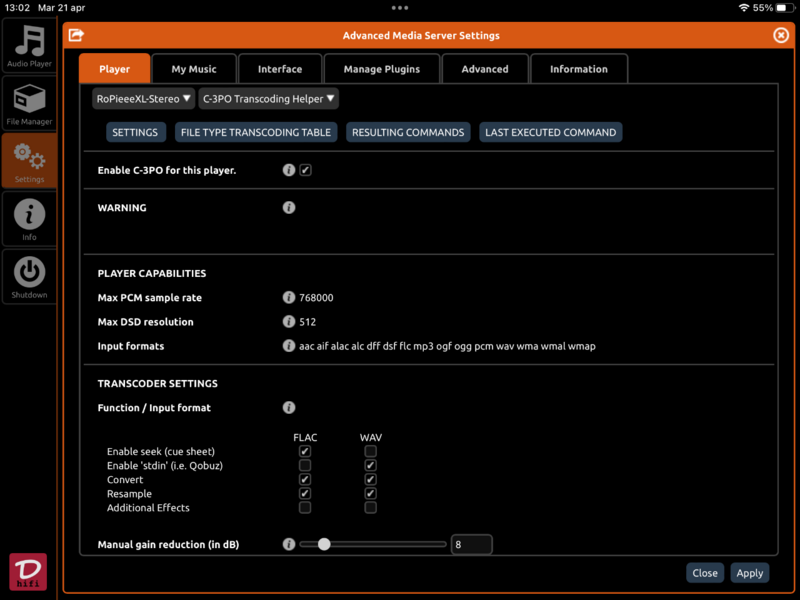Toggle Enable seek (cue sheet) for FLAC
This screenshot has height=600, width=800.
pos(305,451)
